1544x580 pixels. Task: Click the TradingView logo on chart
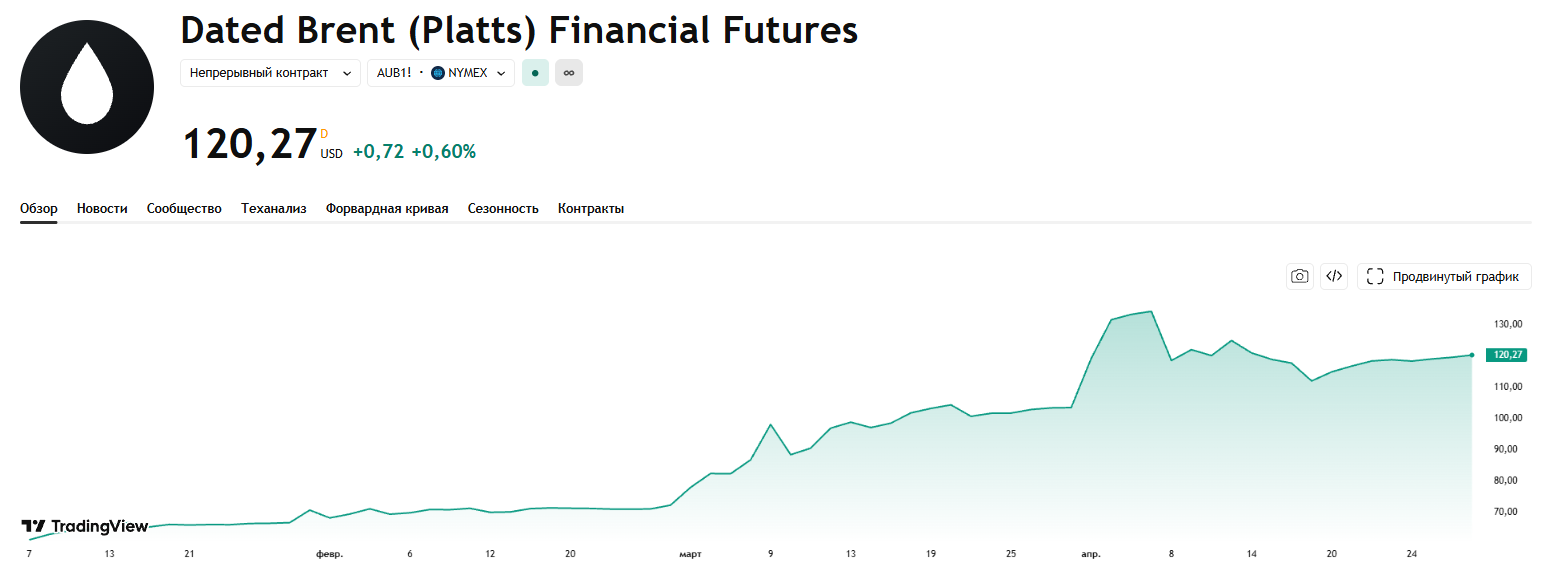[x=85, y=526]
